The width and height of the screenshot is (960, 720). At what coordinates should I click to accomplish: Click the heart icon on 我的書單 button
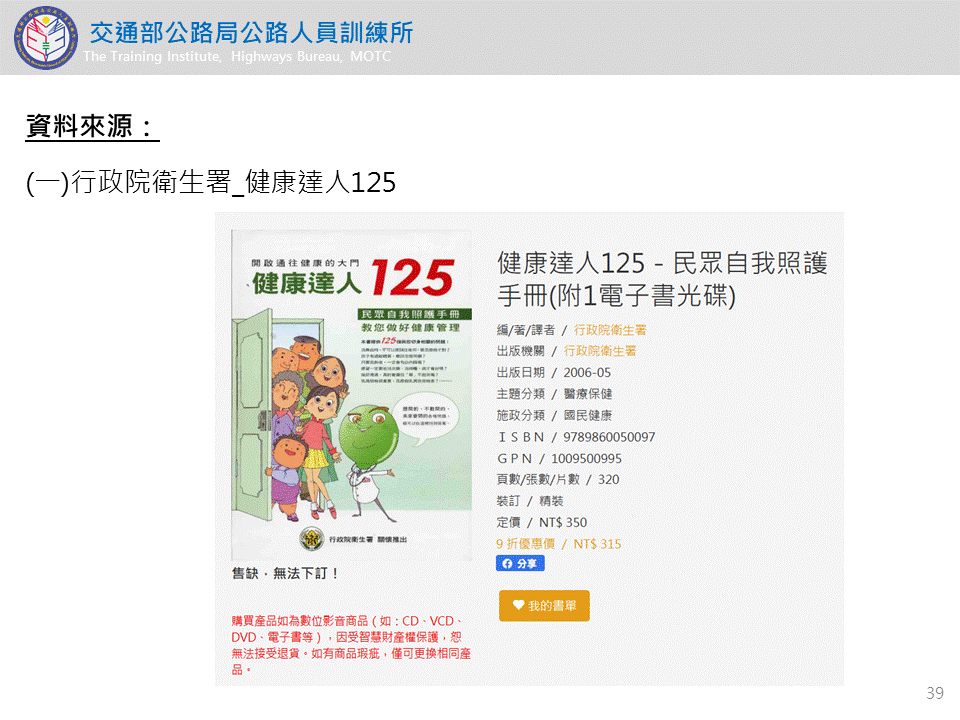(518, 606)
